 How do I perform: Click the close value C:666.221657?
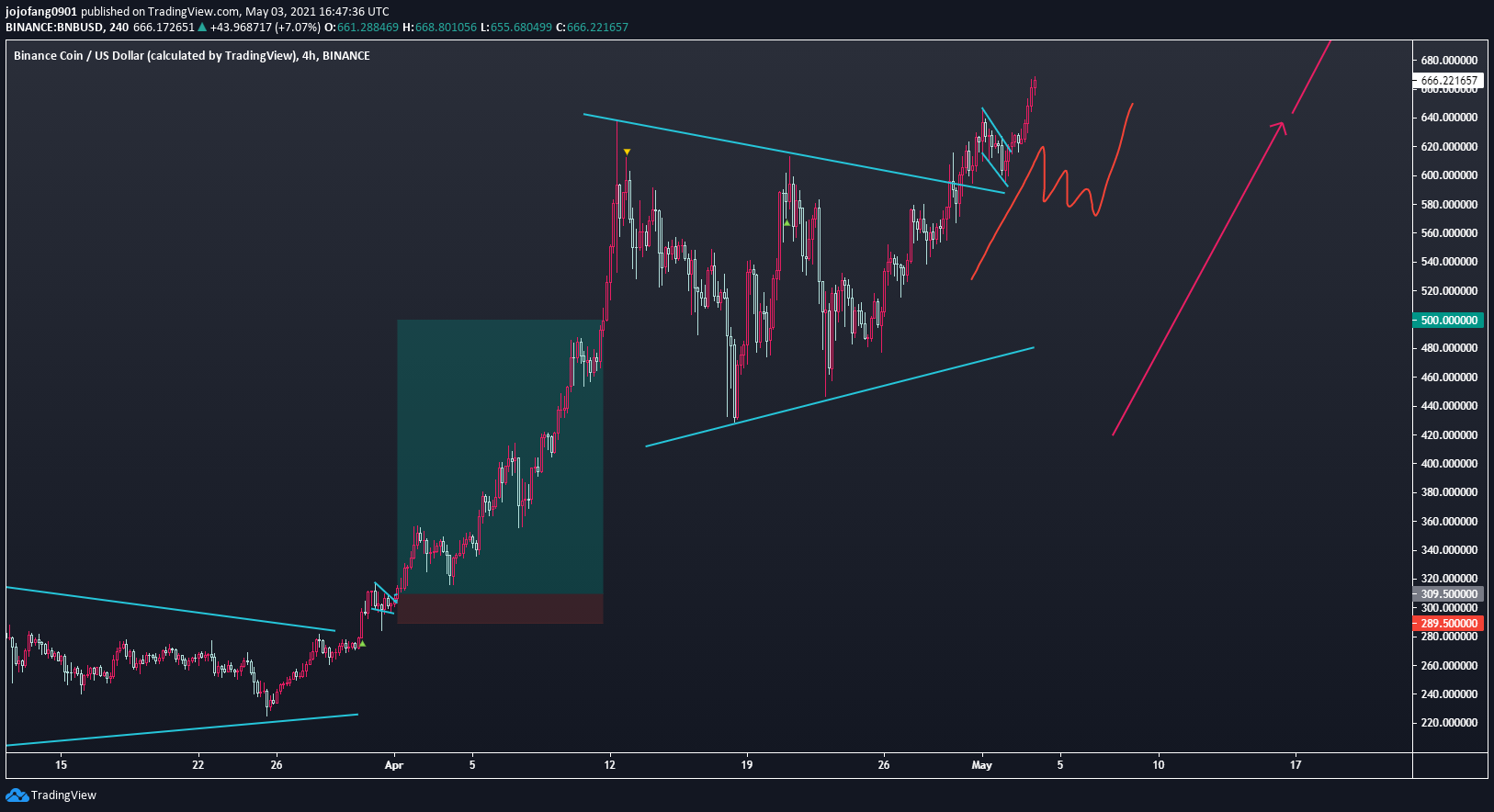point(593,28)
